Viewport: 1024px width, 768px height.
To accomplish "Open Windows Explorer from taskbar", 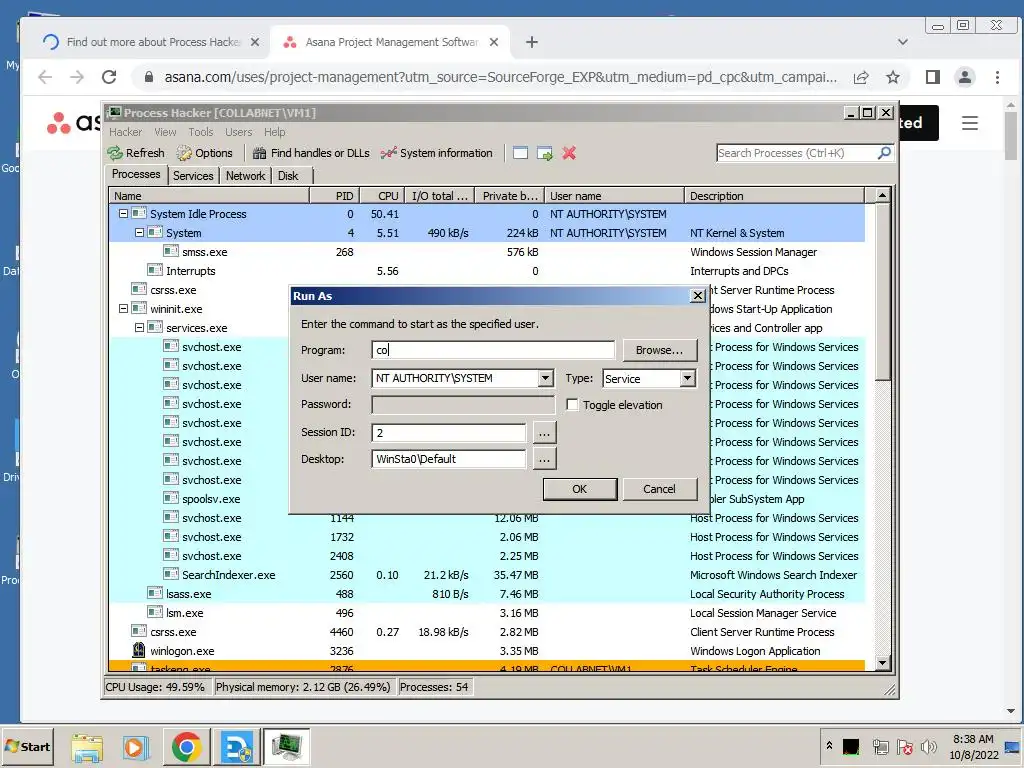I will point(87,747).
